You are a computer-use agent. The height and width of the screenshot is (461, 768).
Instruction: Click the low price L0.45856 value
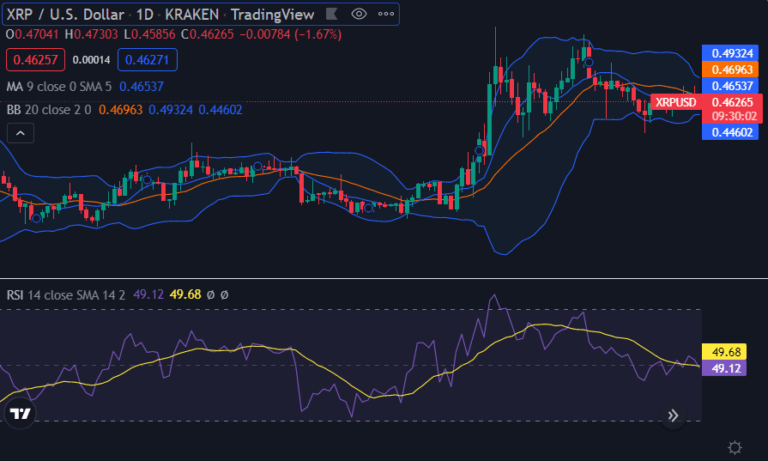point(149,34)
